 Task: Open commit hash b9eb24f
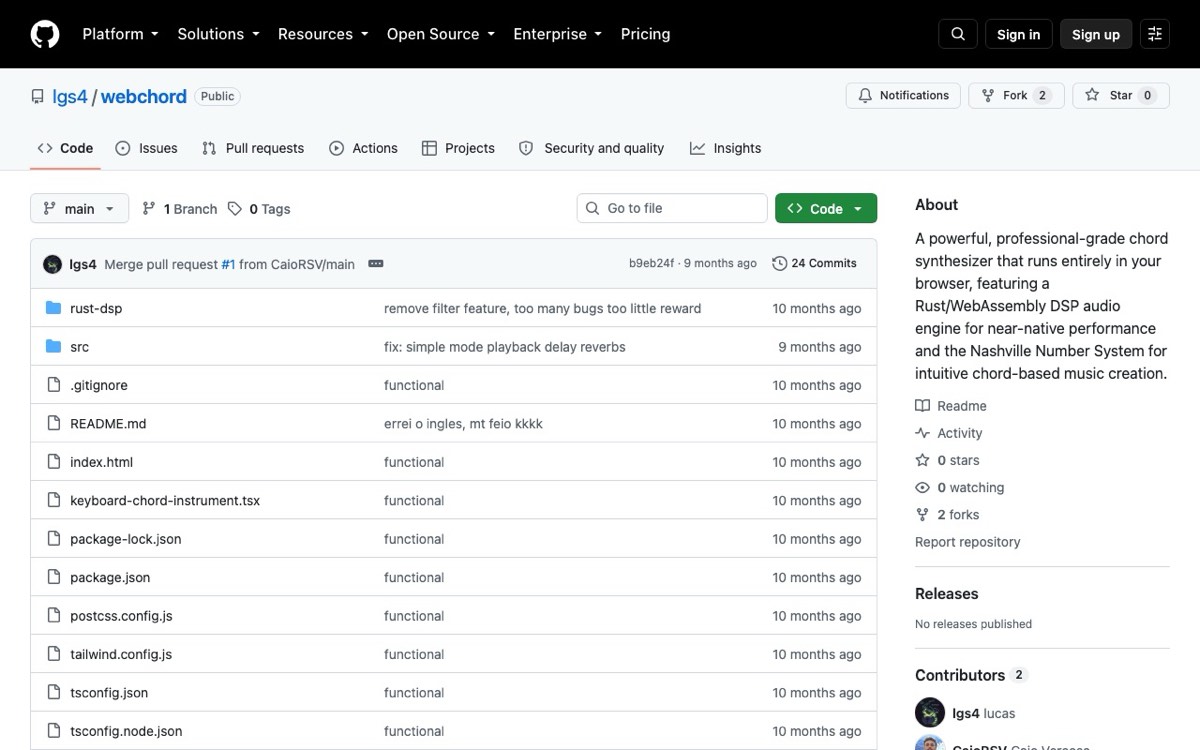pyautogui.click(x=652, y=264)
